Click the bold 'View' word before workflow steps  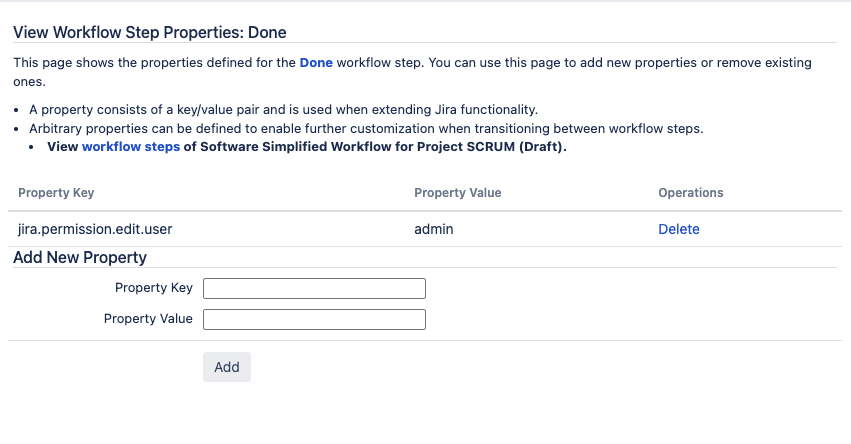tap(62, 146)
